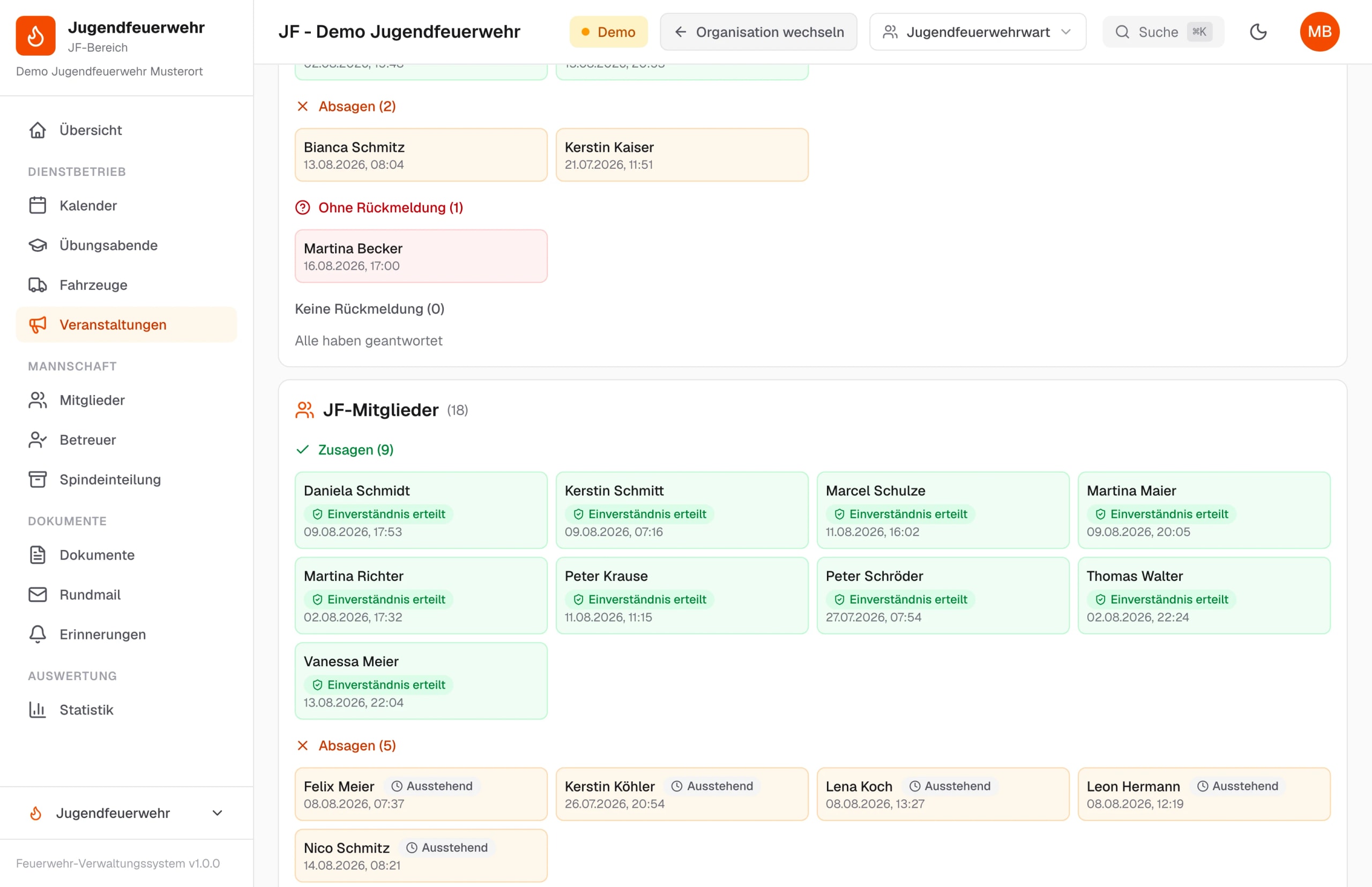Click the Spindeinteilung archive icon
Screen dimensions: 1372x887
pos(38,480)
